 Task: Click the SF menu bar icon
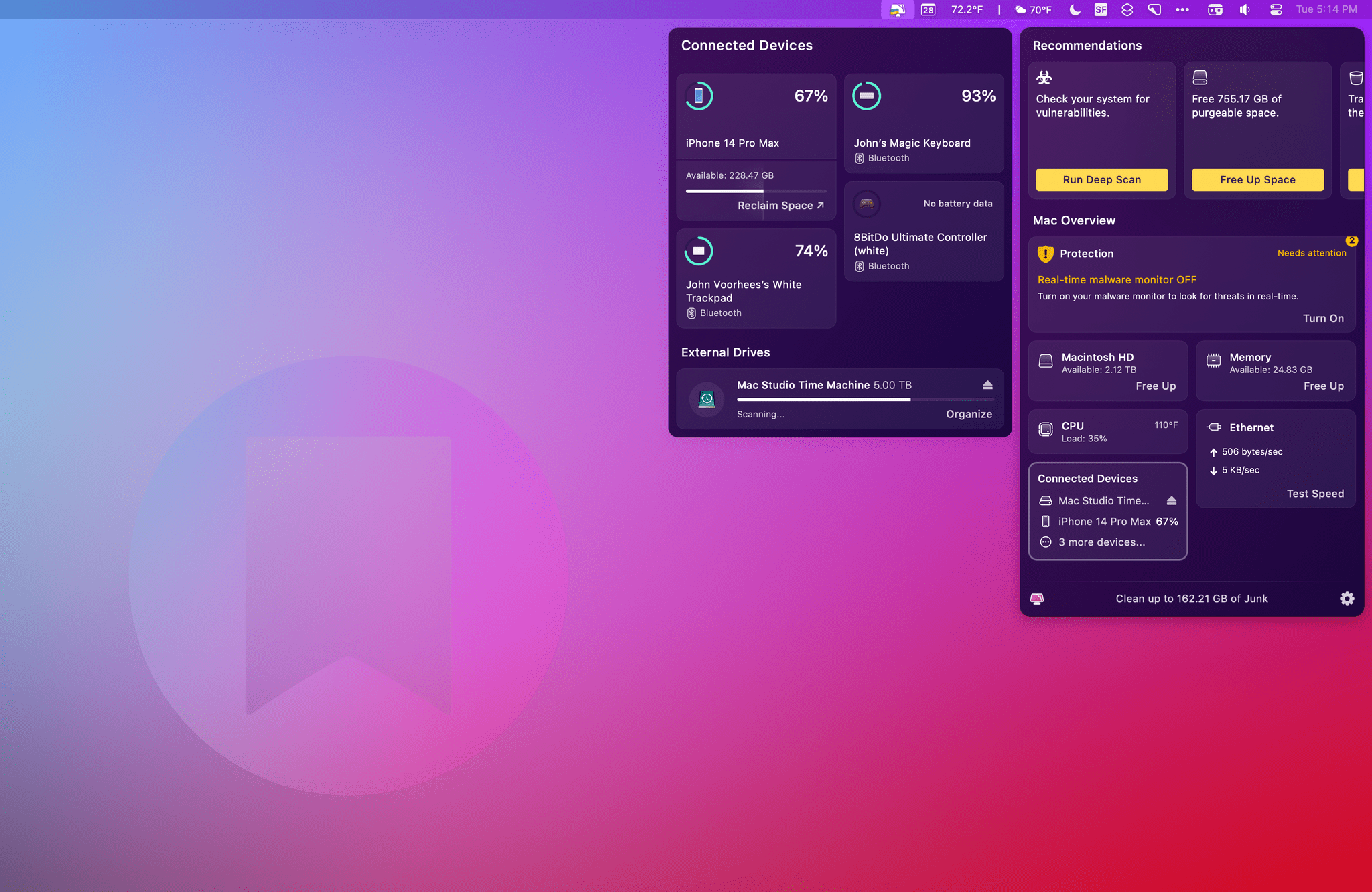[x=1101, y=9]
